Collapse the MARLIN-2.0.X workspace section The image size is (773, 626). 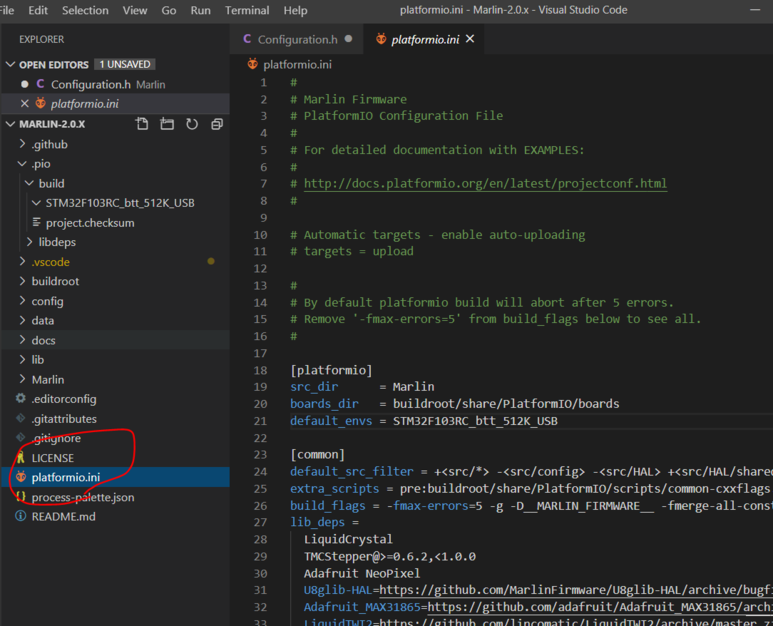click(x=10, y=124)
